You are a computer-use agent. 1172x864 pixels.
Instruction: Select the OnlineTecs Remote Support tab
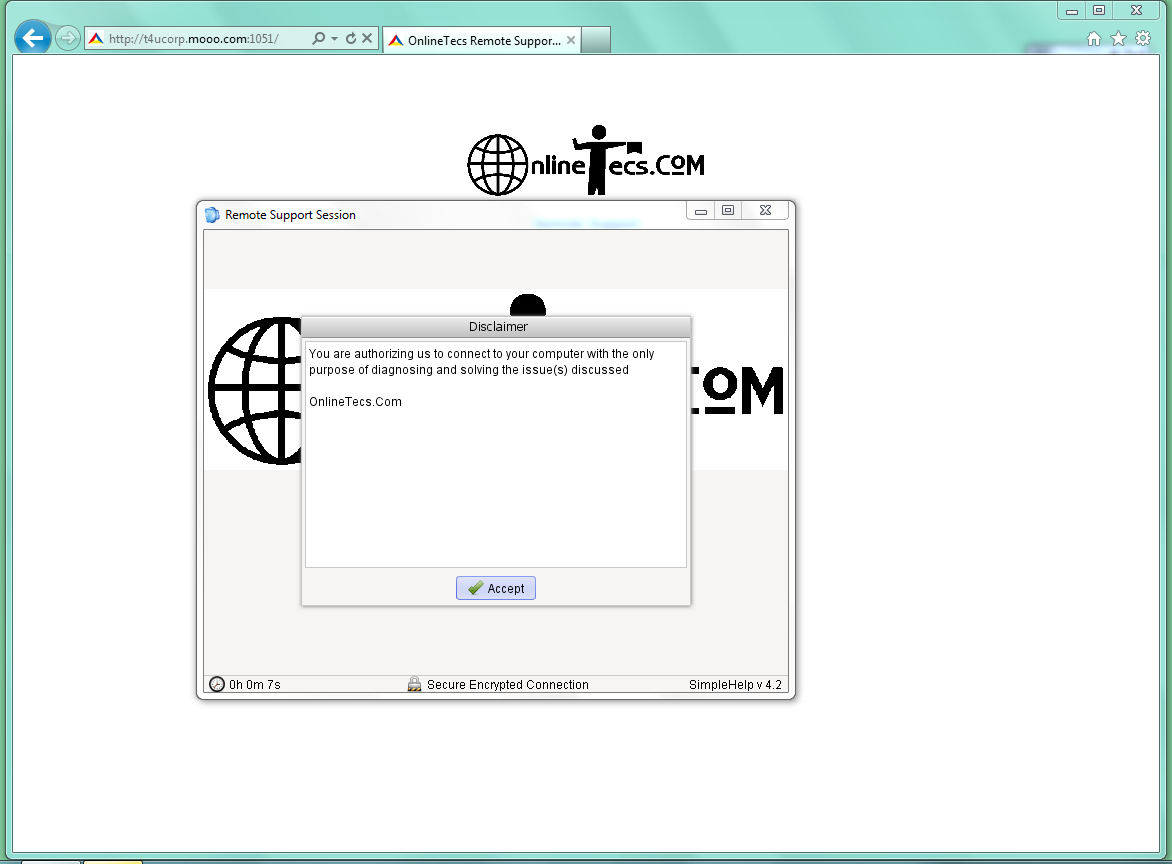tap(482, 40)
